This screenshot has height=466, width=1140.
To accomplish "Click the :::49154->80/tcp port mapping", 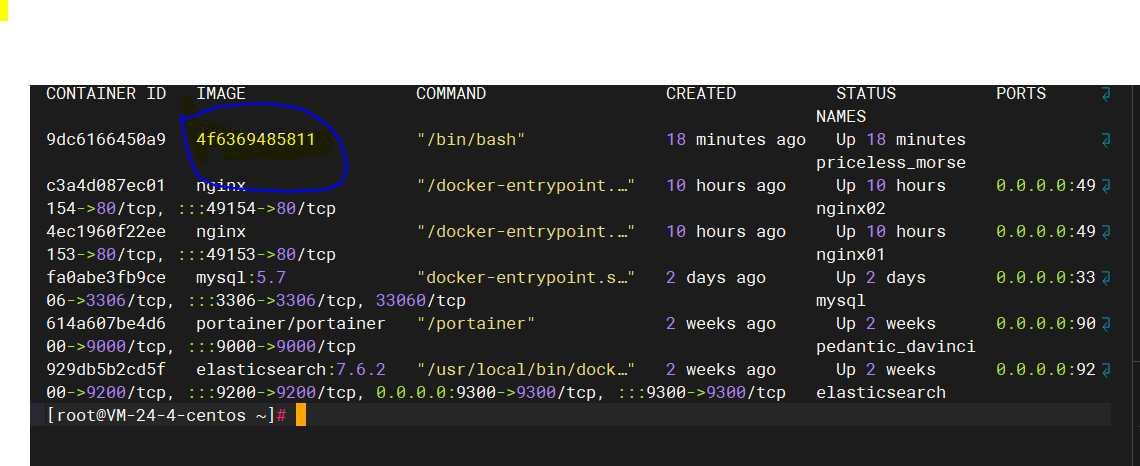I will click(257, 209).
